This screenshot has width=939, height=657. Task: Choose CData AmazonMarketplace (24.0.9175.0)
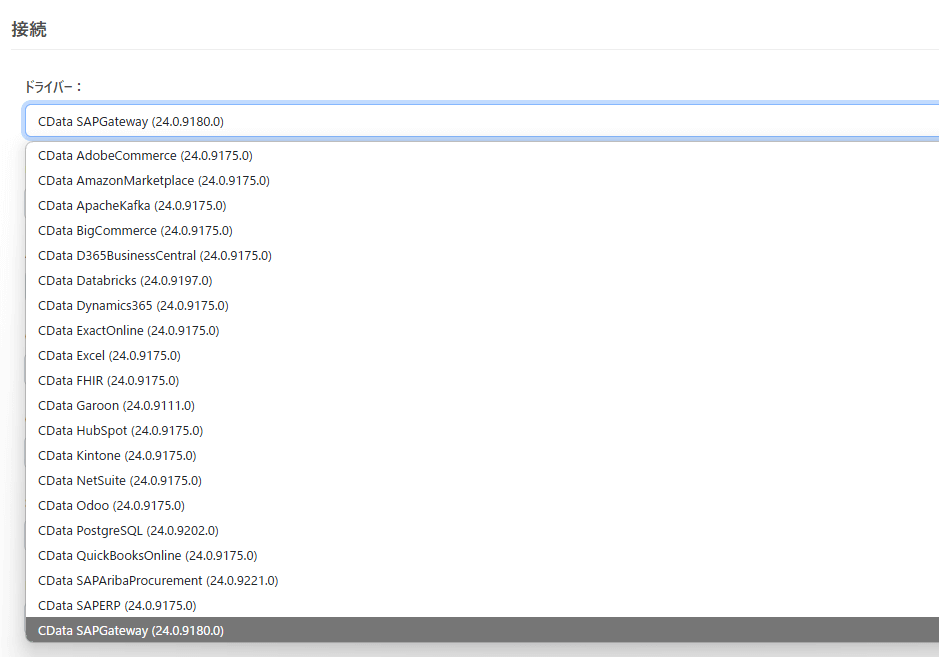click(482, 181)
